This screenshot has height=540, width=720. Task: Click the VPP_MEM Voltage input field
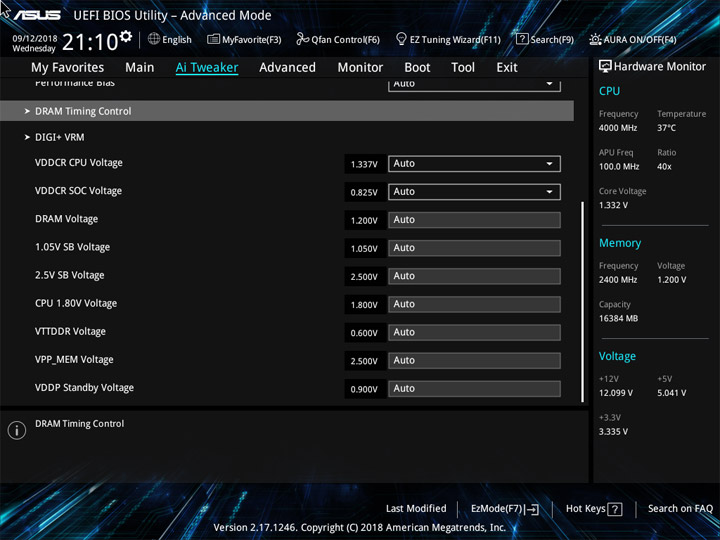(474, 360)
